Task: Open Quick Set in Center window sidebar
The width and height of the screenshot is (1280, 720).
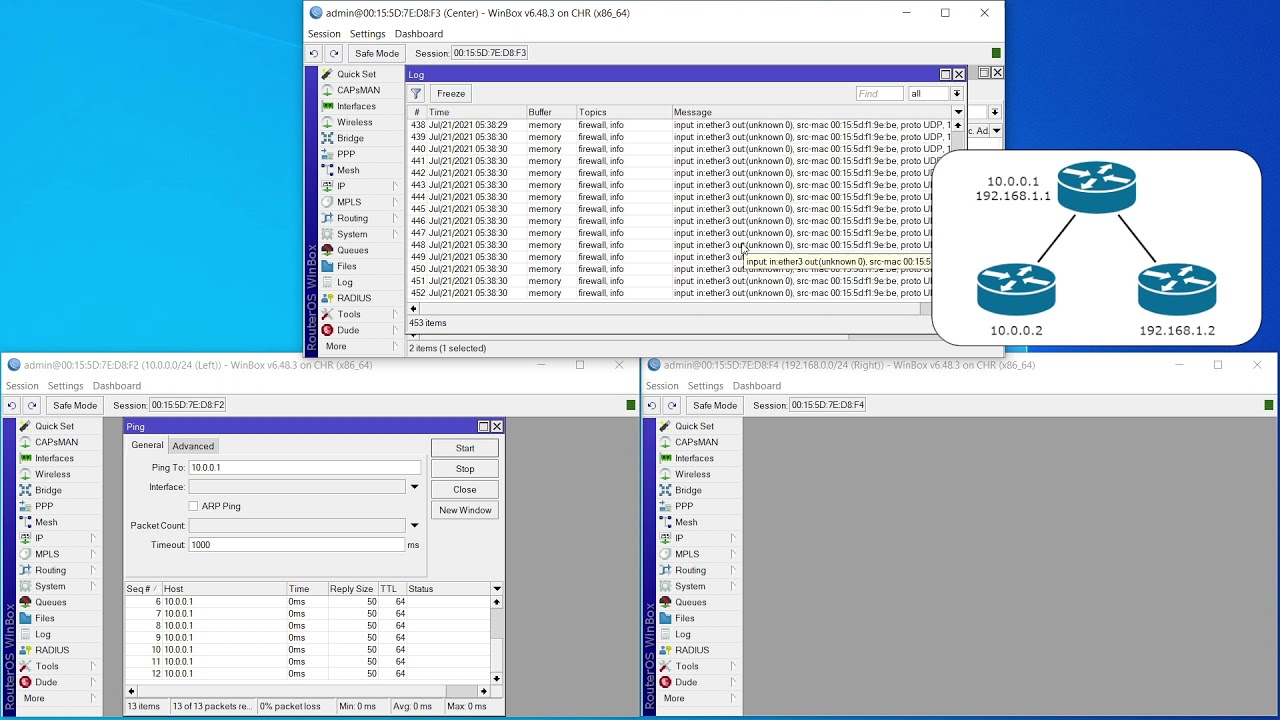Action: [356, 74]
